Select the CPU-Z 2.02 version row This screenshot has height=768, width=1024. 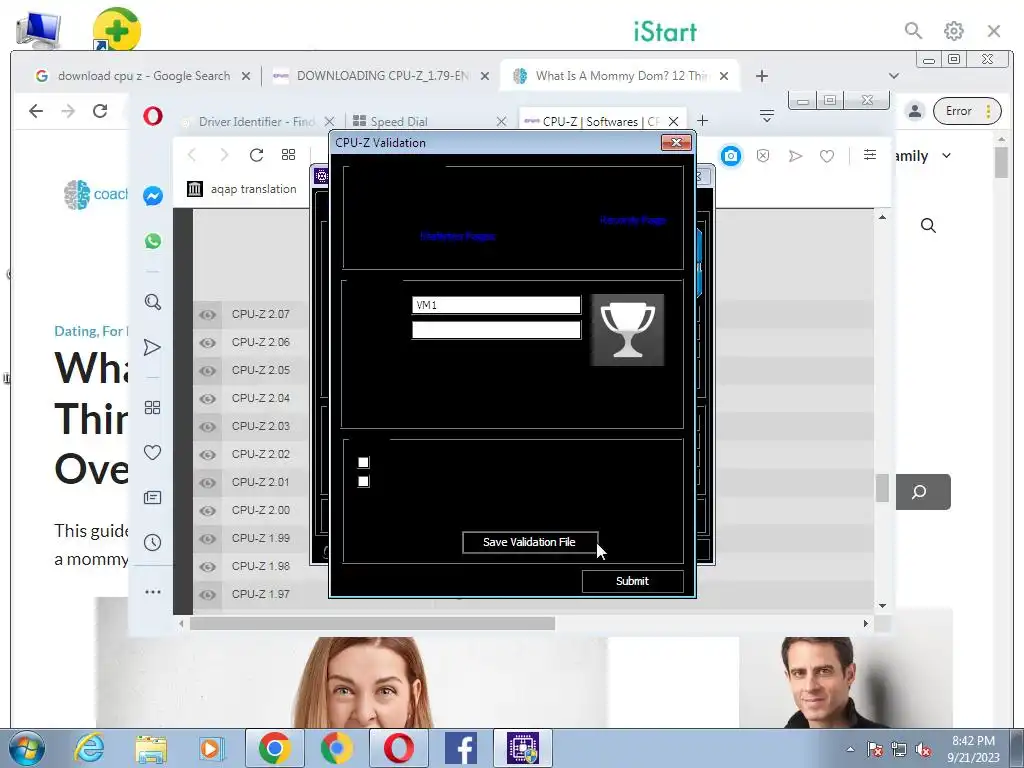(261, 455)
